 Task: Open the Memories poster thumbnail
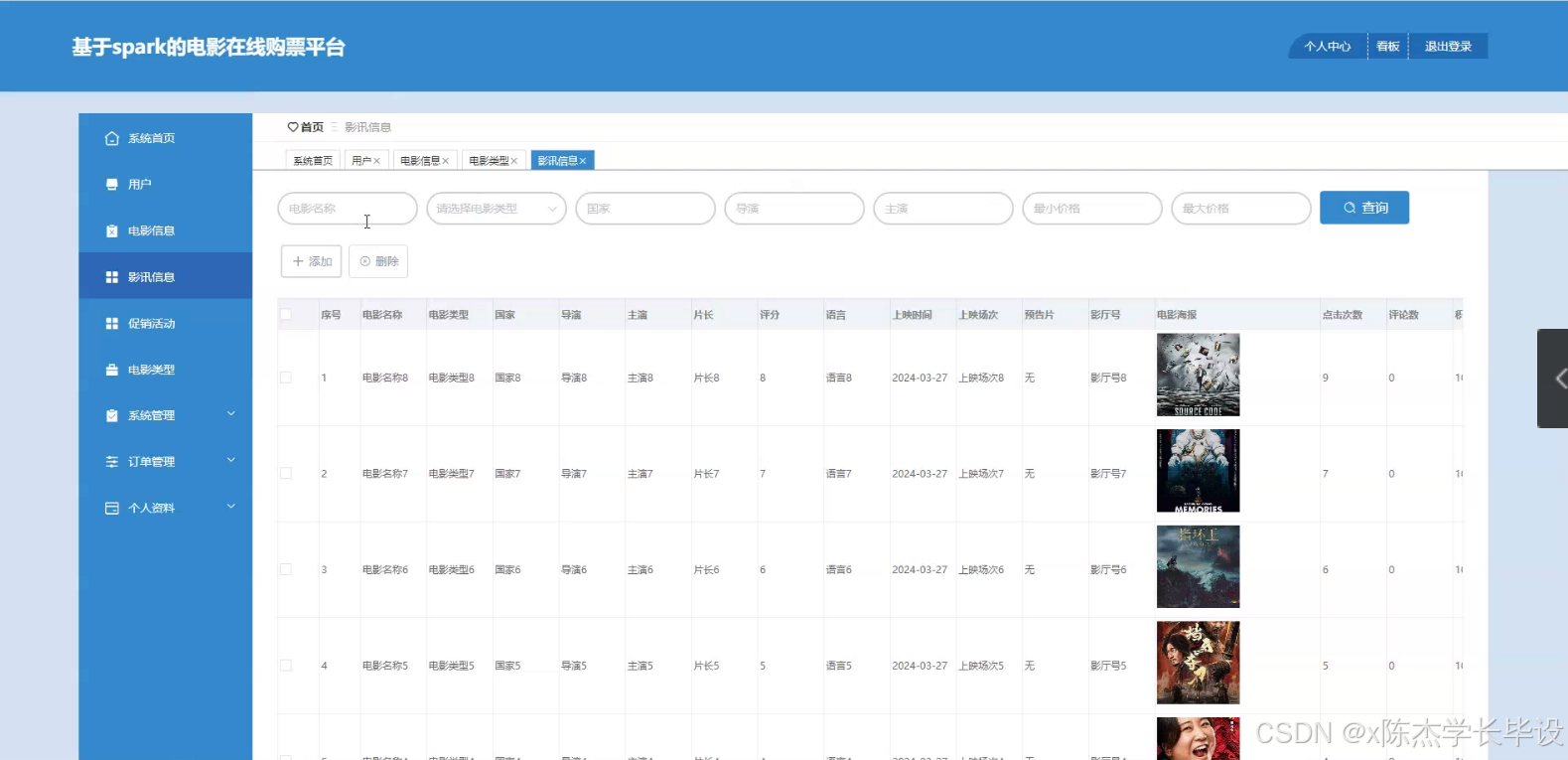point(1199,471)
